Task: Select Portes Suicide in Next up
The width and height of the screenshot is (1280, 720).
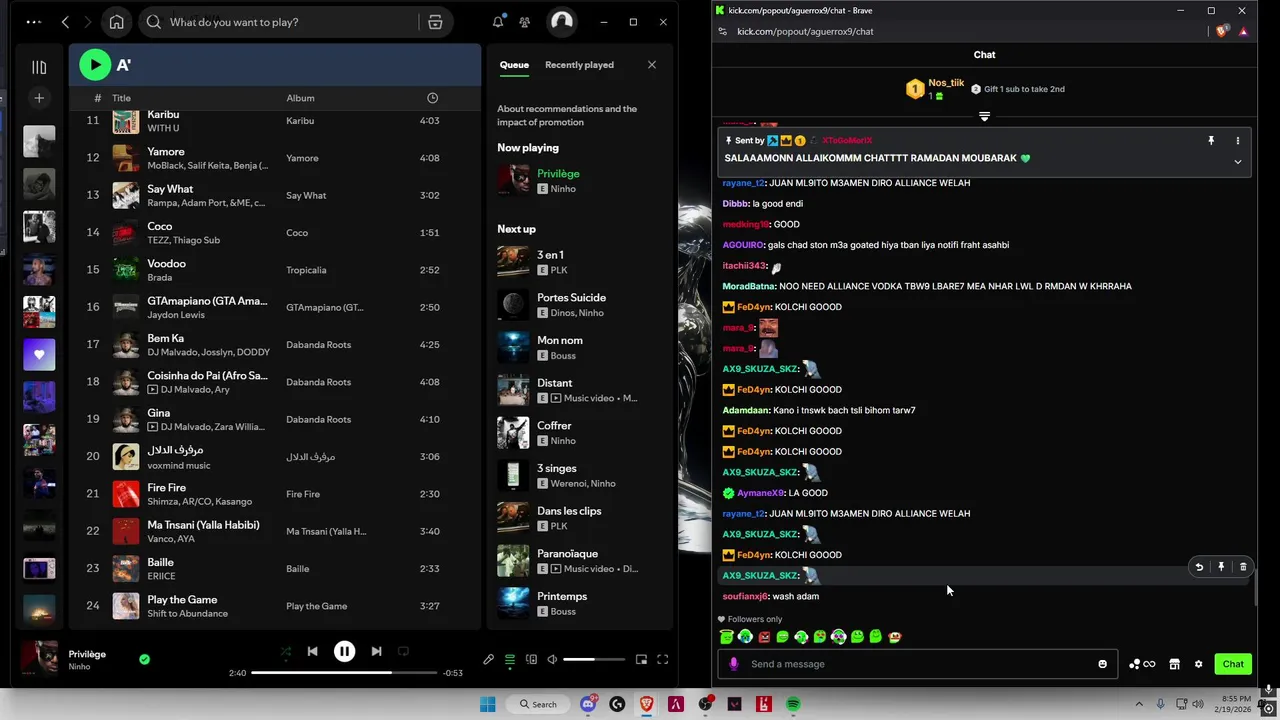Action: pos(580,305)
